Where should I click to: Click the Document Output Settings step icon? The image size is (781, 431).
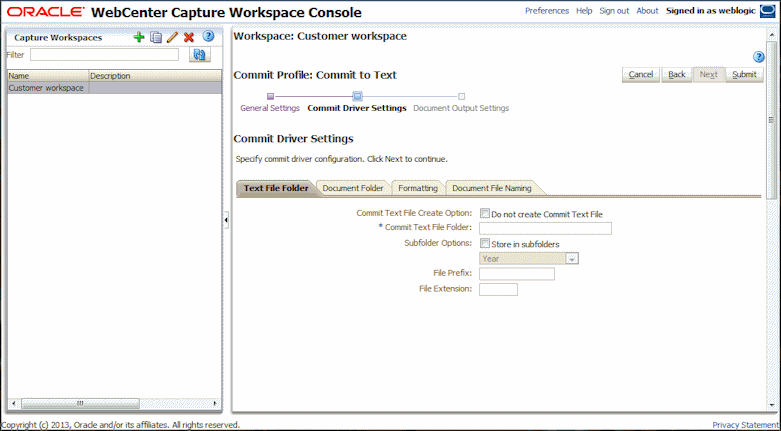point(461,96)
